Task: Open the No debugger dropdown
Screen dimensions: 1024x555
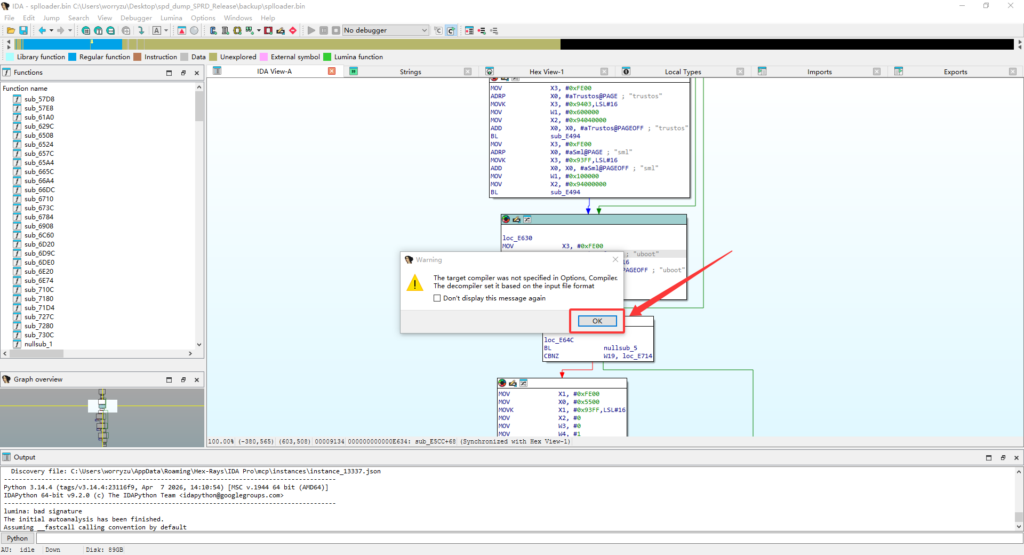Action: 385,31
